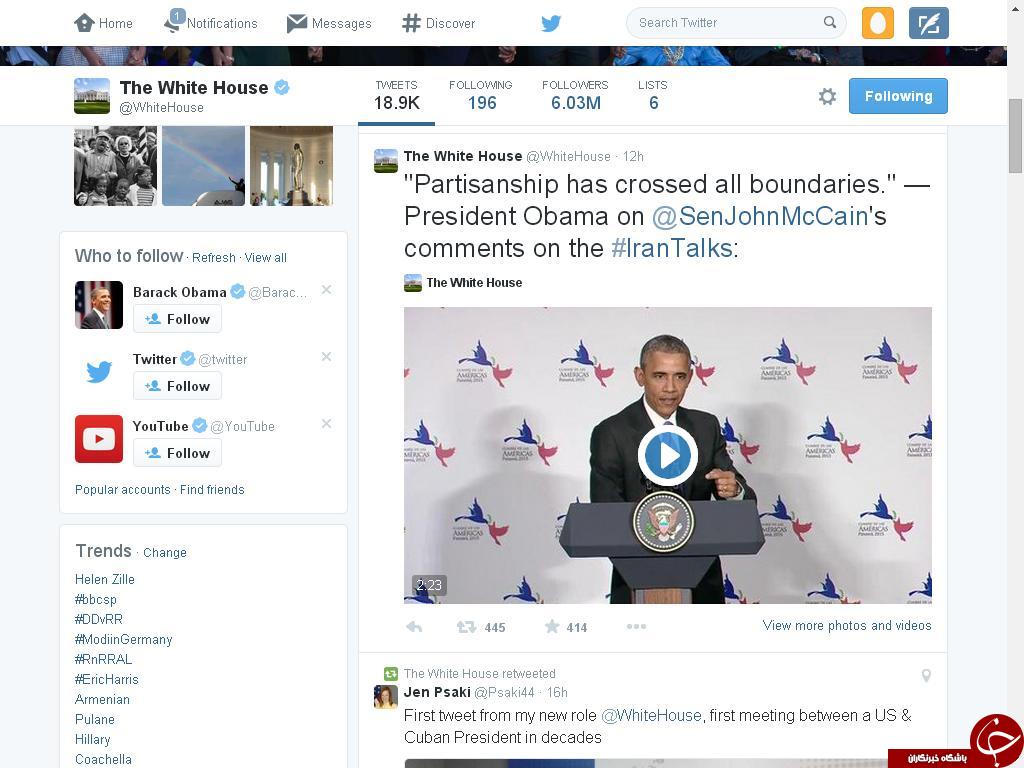The image size is (1024, 768).
Task: Follow the Twitter account
Action: pos(178,386)
